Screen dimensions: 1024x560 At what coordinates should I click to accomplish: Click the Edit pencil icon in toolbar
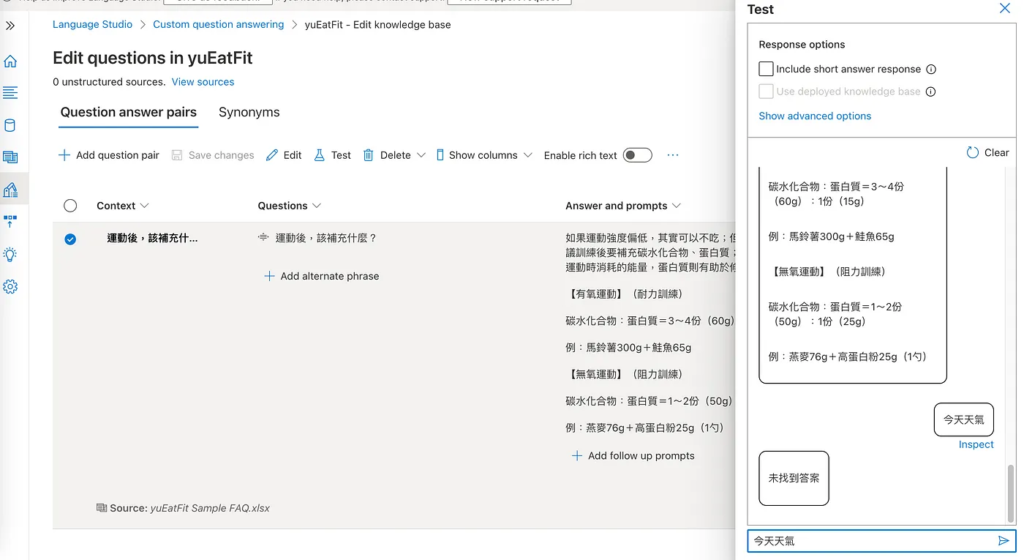(273, 155)
